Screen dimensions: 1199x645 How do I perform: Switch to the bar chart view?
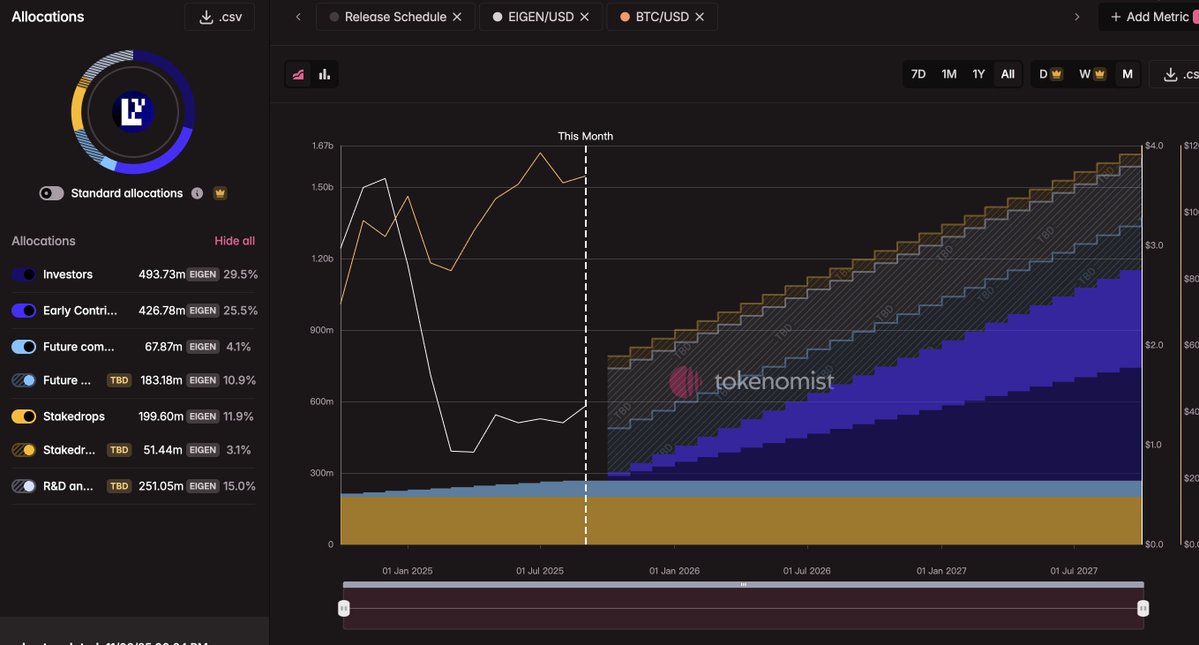tap(325, 74)
